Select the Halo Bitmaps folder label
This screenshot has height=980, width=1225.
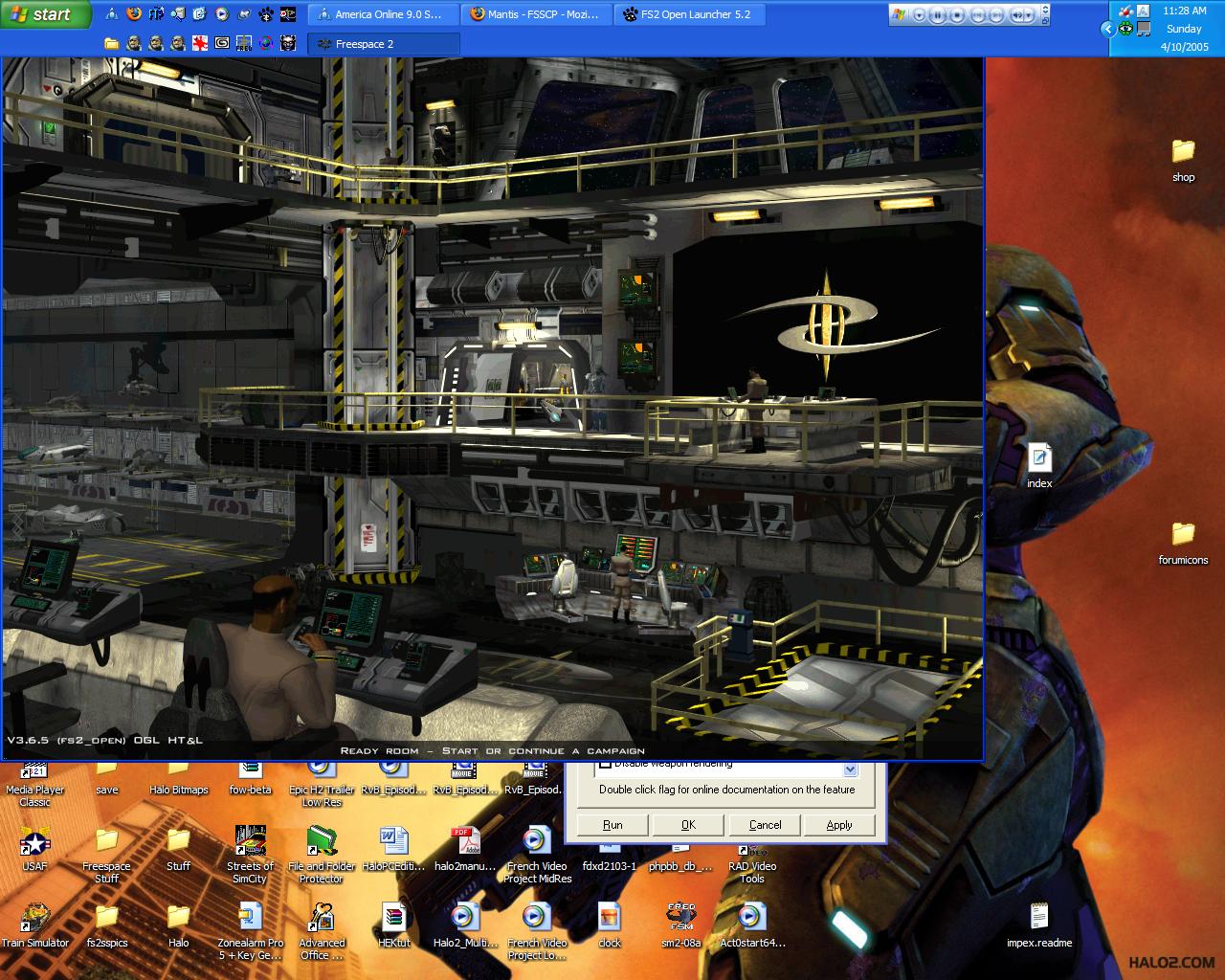178,790
